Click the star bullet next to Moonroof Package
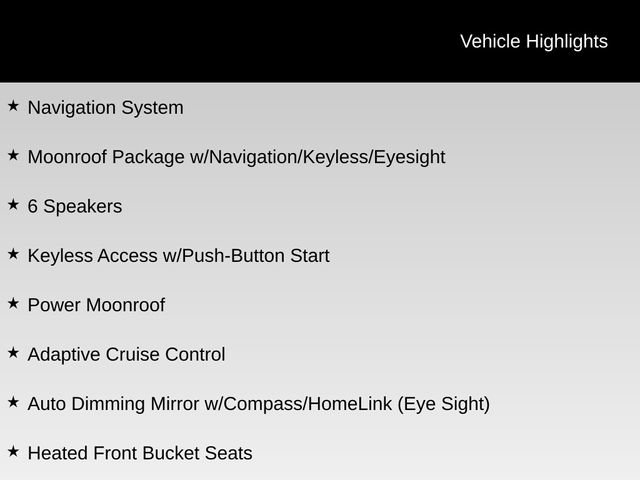 13,155
